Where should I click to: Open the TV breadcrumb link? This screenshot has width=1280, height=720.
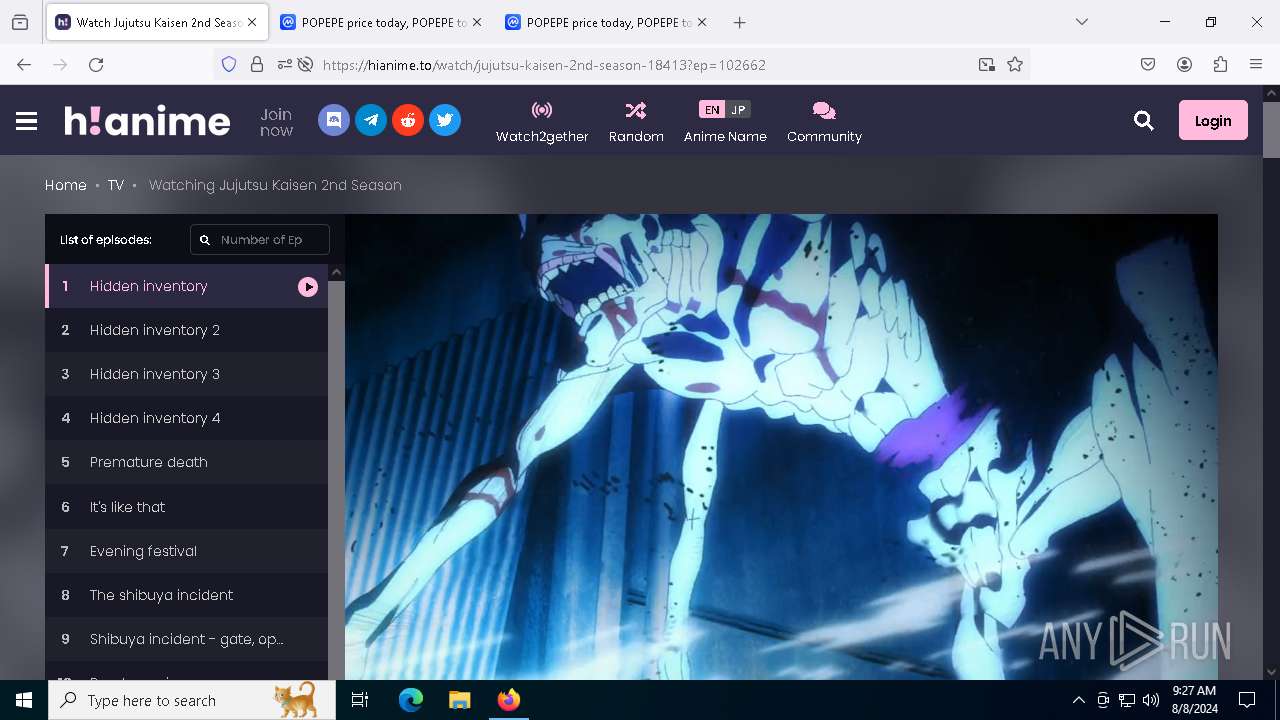pos(116,185)
